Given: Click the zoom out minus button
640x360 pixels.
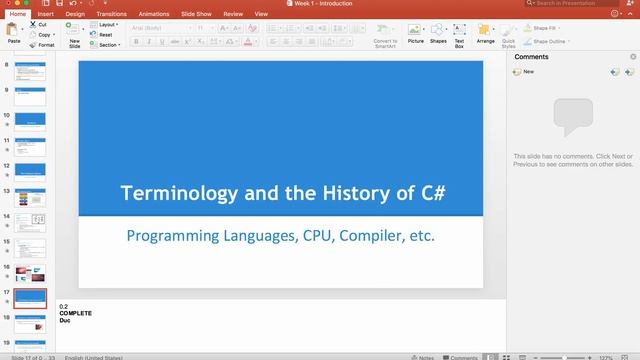Looking at the screenshot, I should point(536,358).
